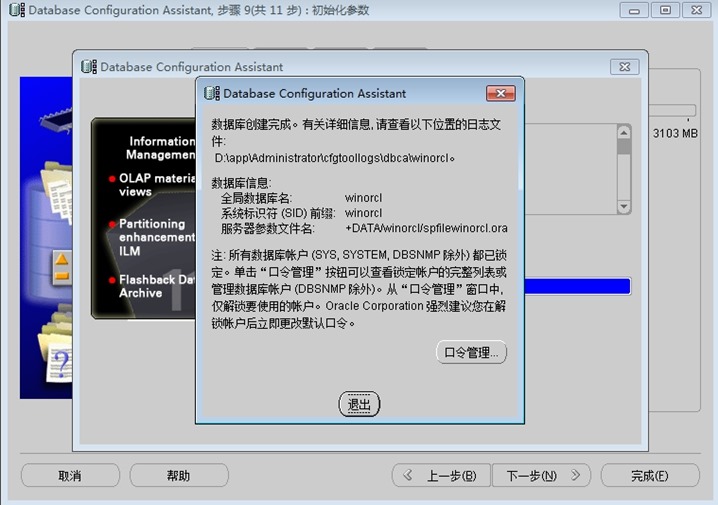The height and width of the screenshot is (505, 718).
Task: Click the 退出 button in the completion dialog
Action: click(x=359, y=404)
